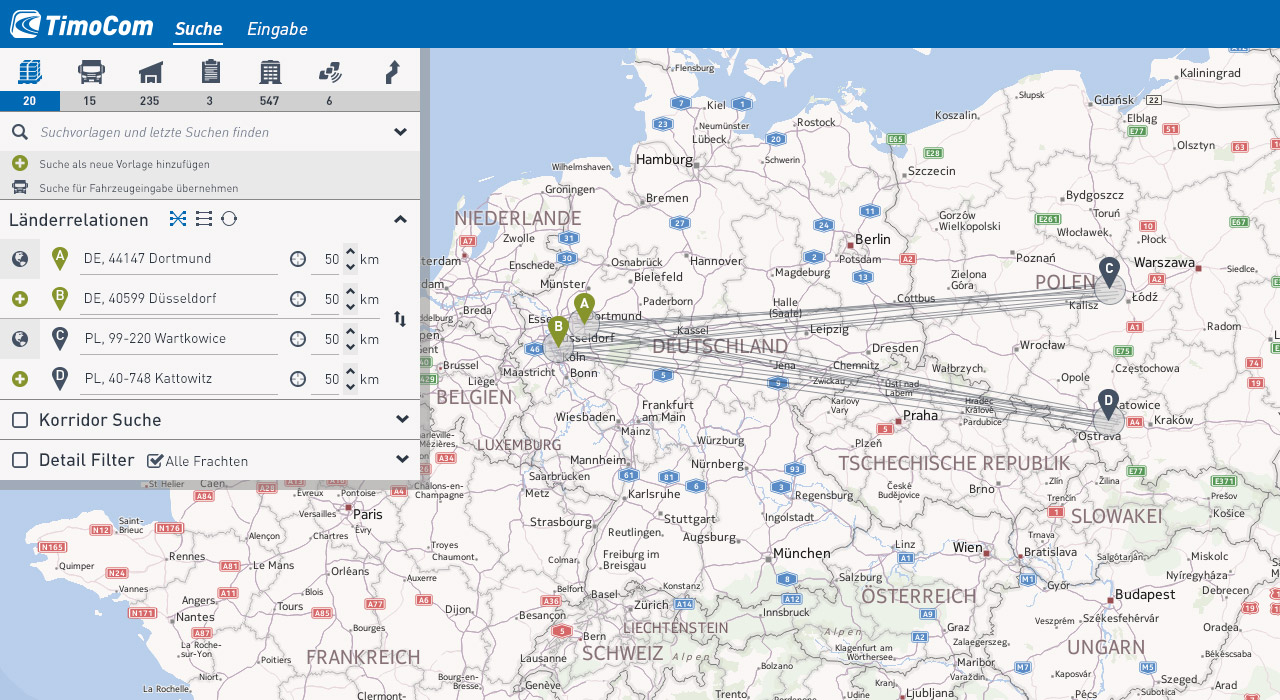Click the route arrow icon

pyautogui.click(x=393, y=72)
